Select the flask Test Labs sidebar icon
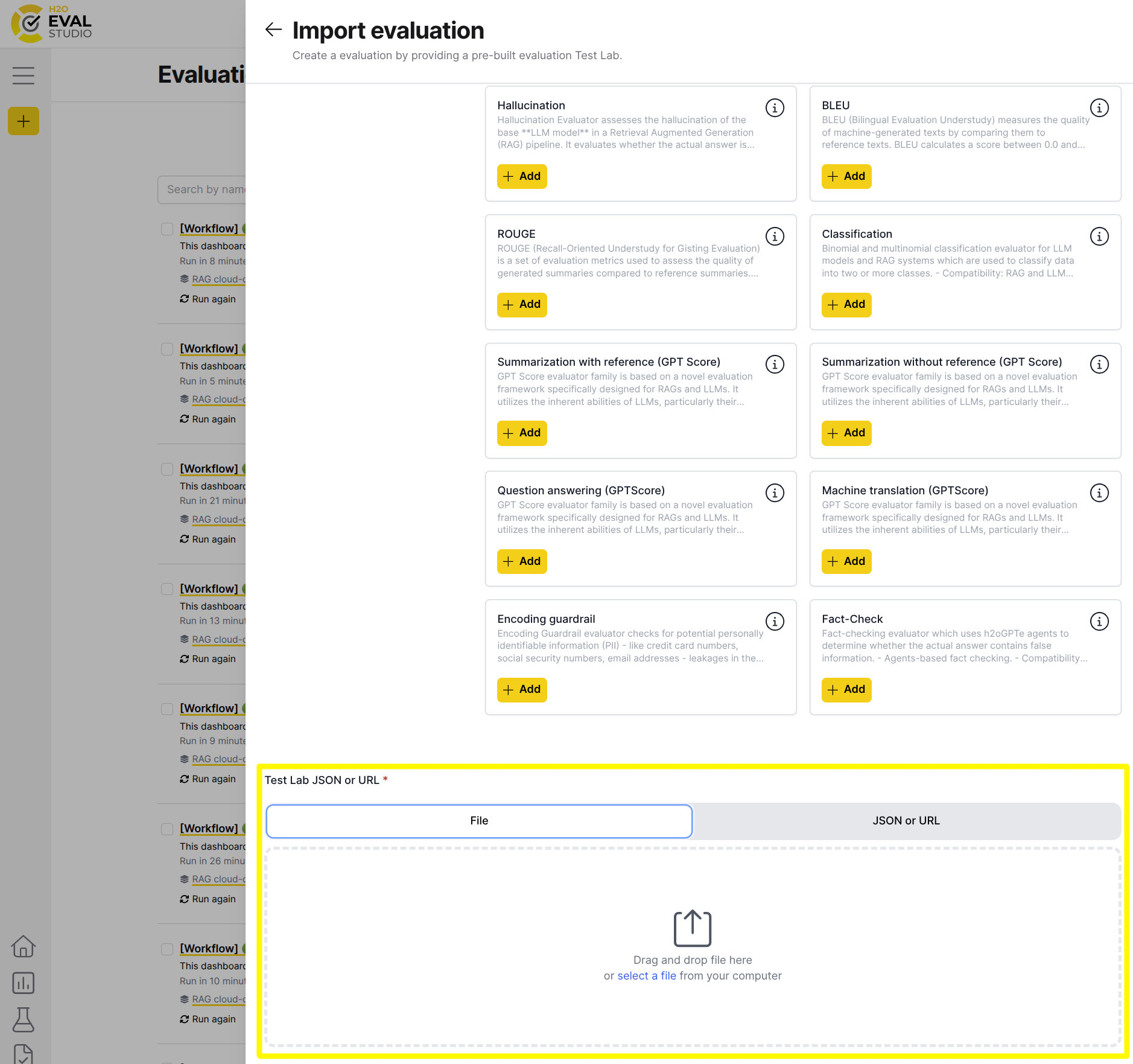This screenshot has height=1064, width=1133. (23, 1020)
